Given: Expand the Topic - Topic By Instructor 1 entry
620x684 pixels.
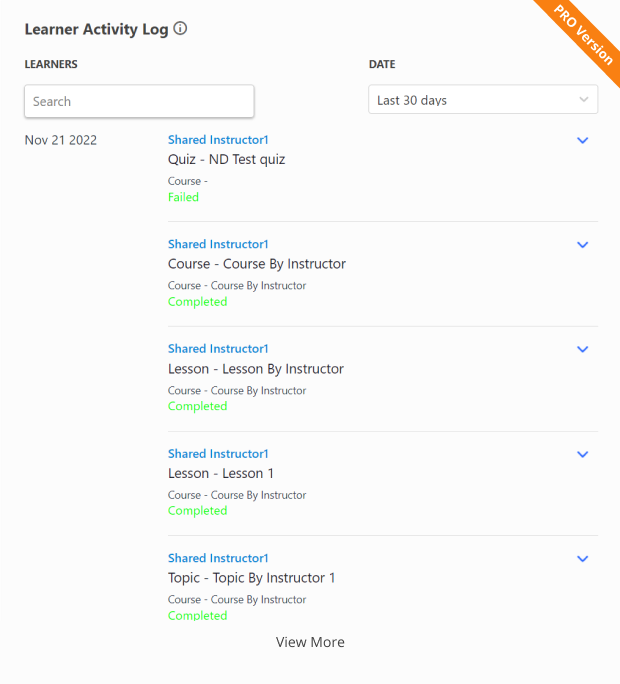Looking at the screenshot, I should coord(583,559).
